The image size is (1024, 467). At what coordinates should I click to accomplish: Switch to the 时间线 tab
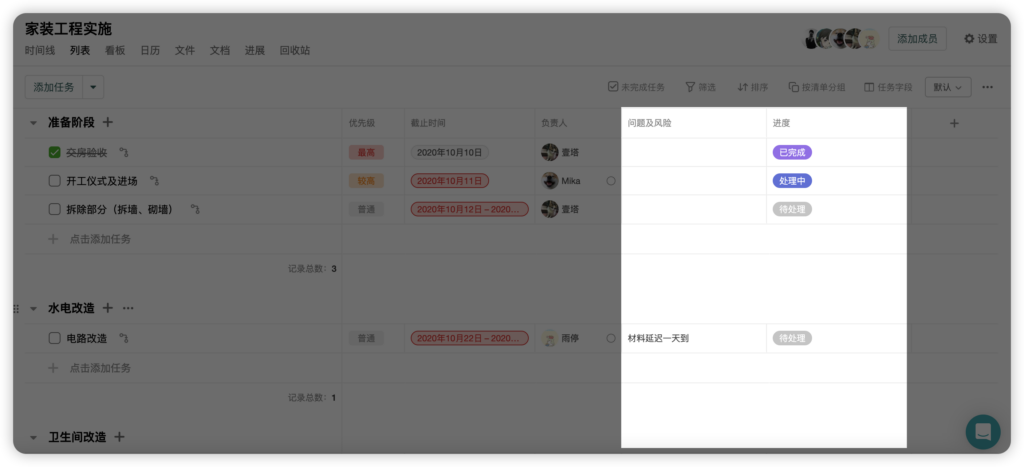[x=40, y=50]
